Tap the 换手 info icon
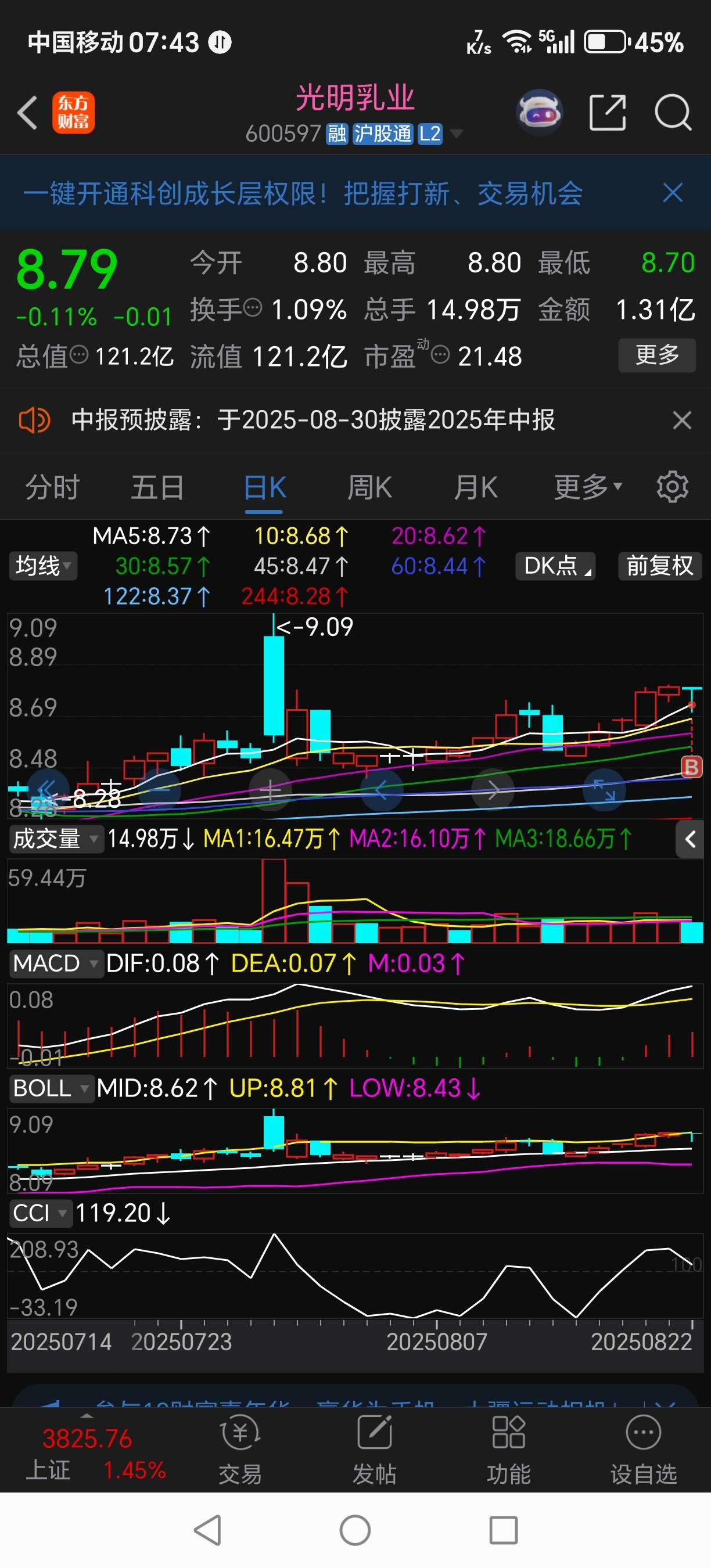 (253, 307)
